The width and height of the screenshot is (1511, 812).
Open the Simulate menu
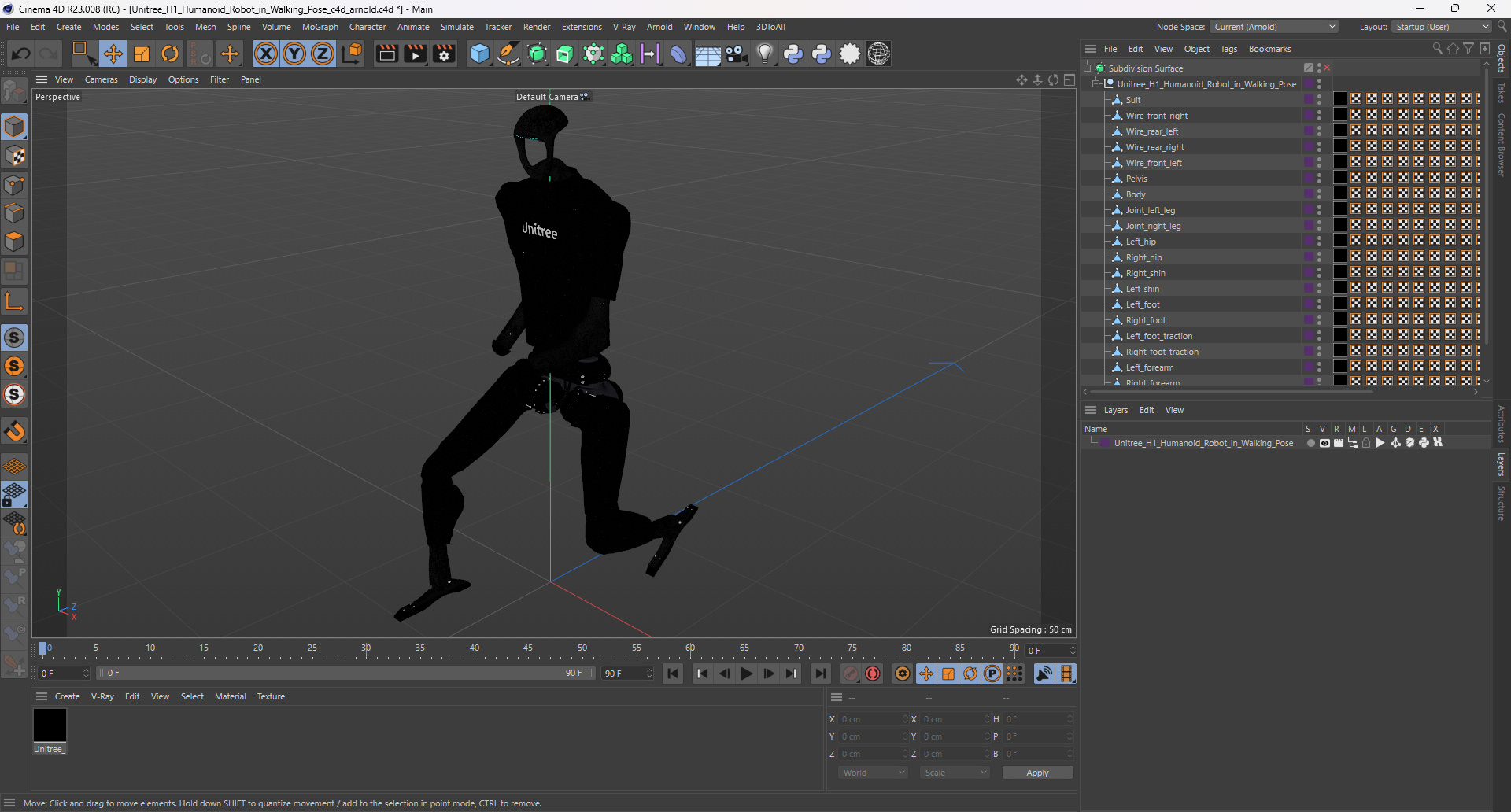tap(456, 27)
